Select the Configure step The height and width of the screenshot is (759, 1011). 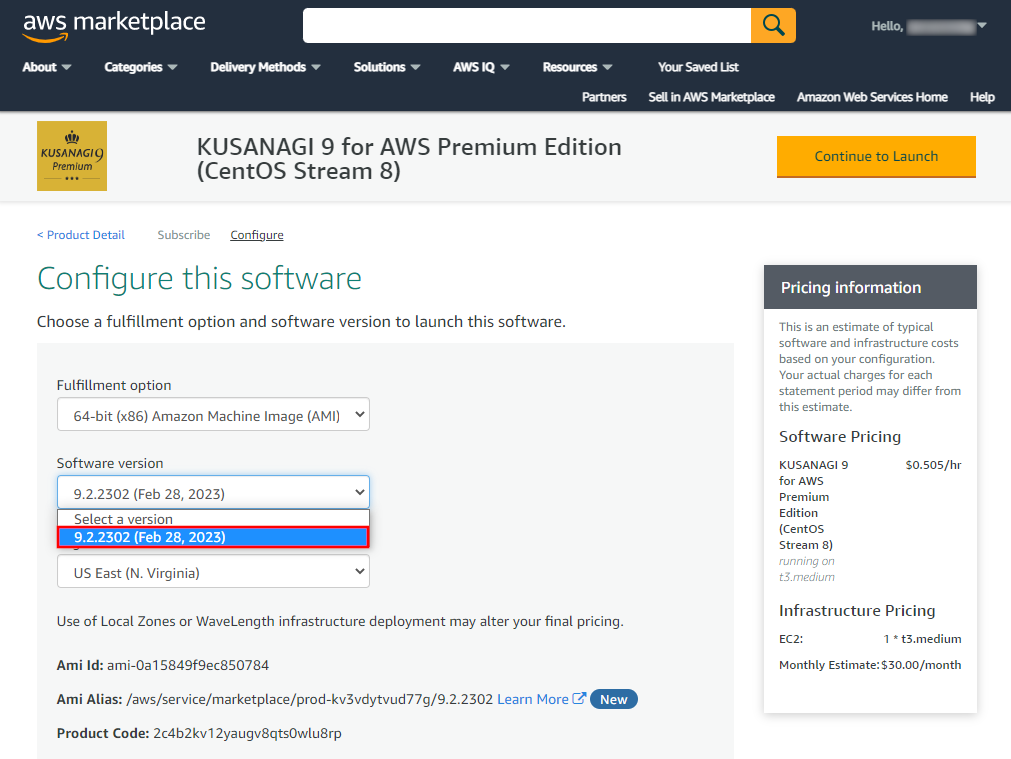(257, 235)
